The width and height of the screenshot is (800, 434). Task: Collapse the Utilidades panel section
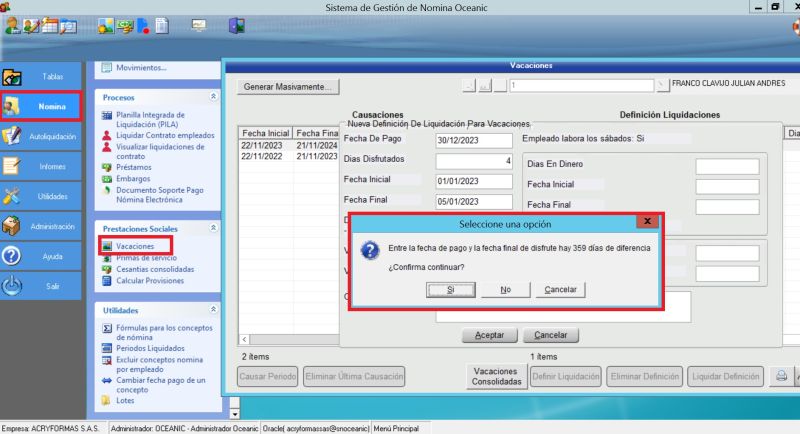(212, 310)
